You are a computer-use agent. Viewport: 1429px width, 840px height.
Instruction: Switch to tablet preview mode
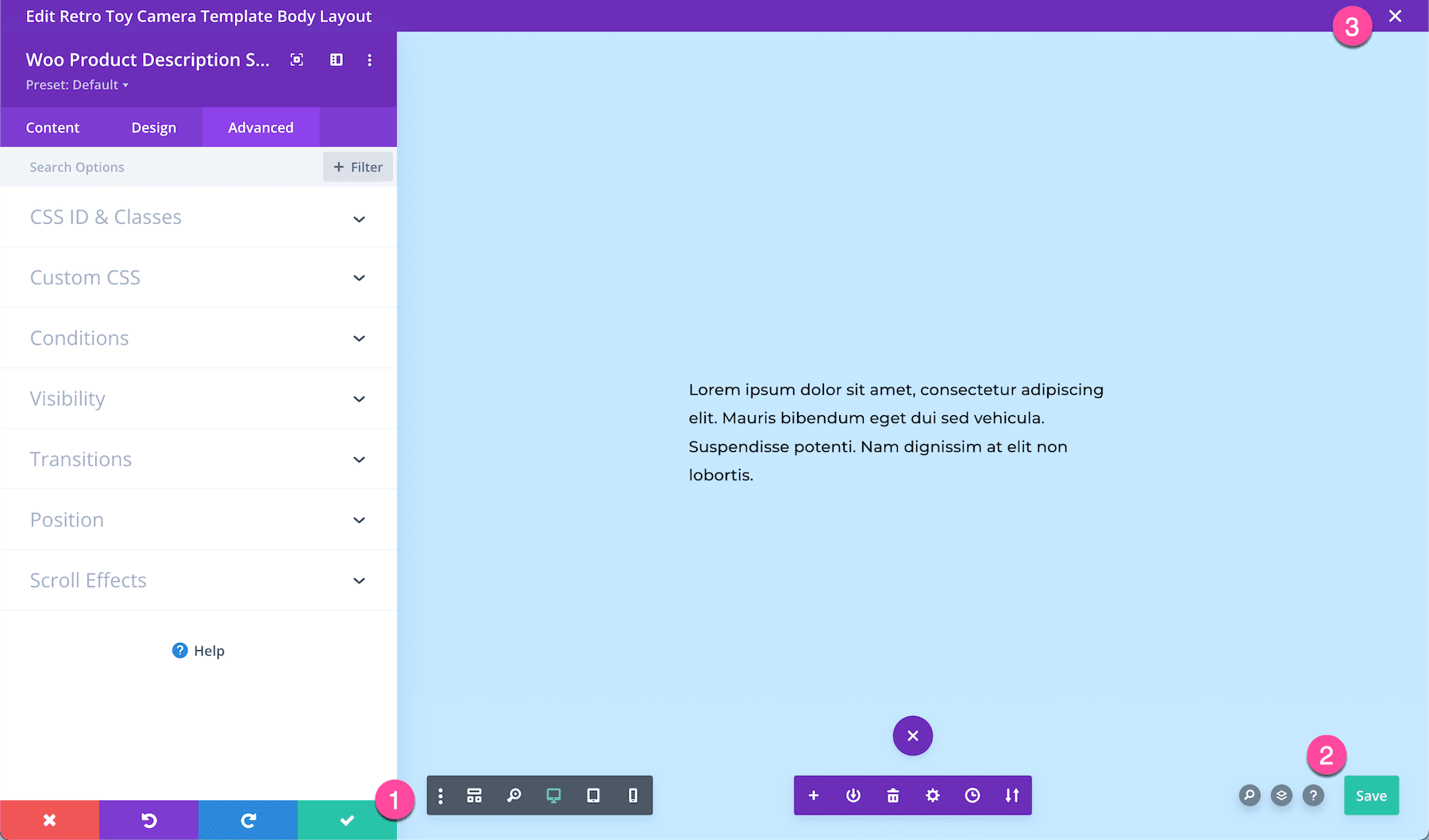593,795
